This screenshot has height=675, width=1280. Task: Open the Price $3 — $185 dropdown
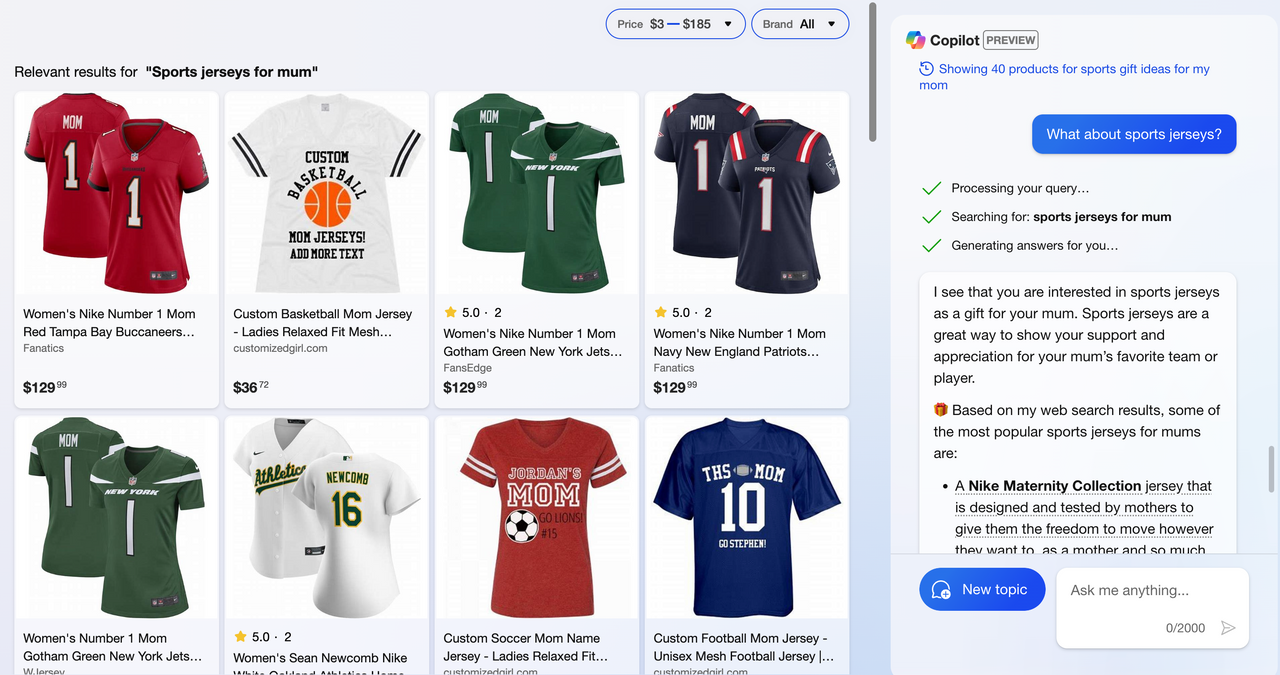click(675, 24)
